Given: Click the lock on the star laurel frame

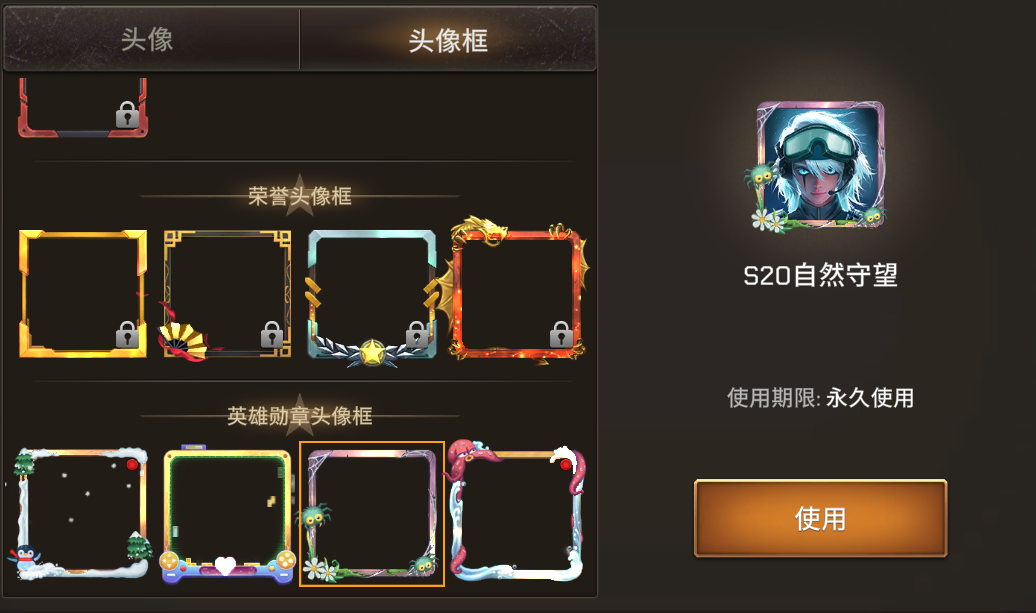Looking at the screenshot, I should [416, 335].
